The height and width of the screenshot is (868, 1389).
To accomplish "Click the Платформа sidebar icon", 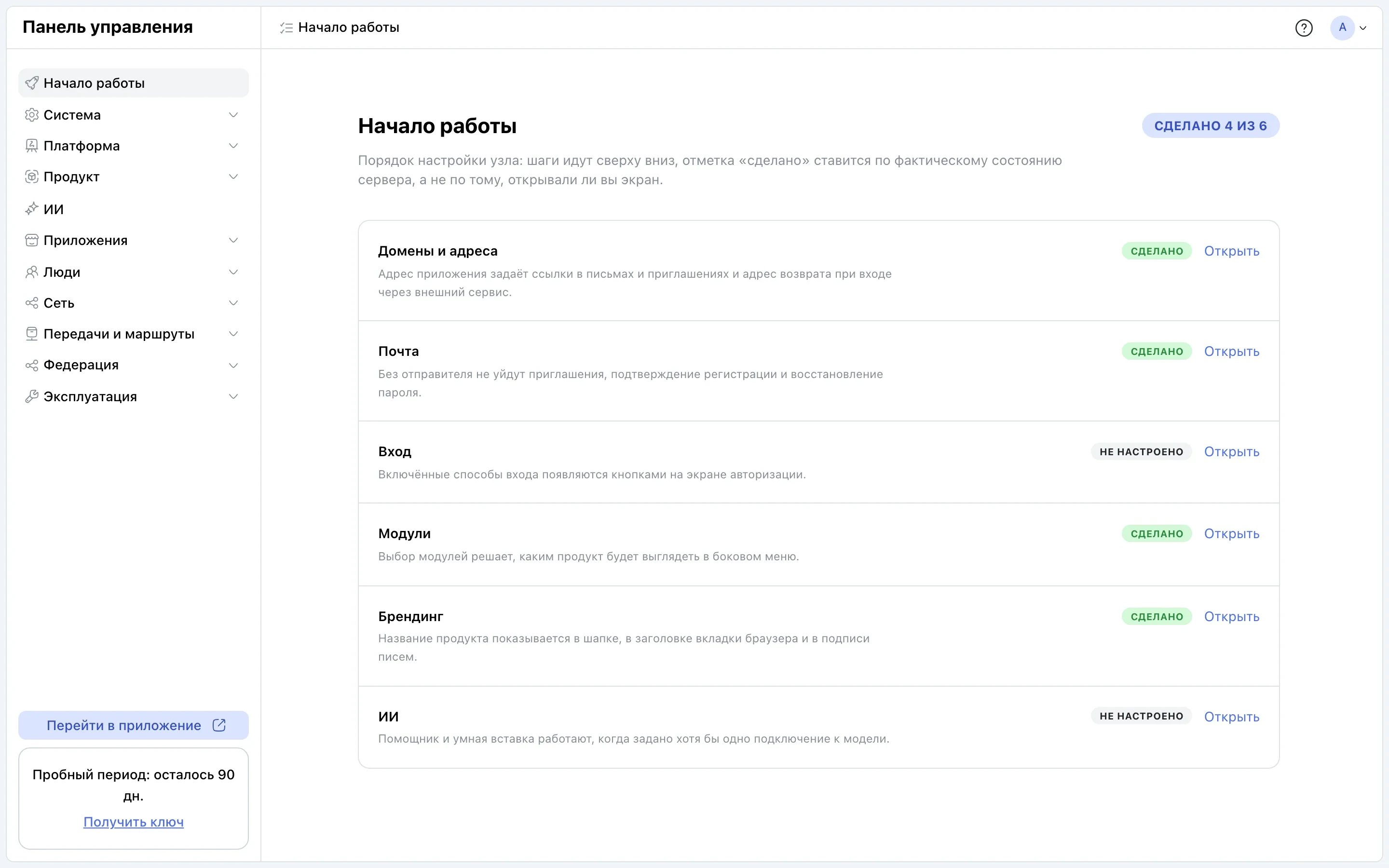I will coord(31,146).
